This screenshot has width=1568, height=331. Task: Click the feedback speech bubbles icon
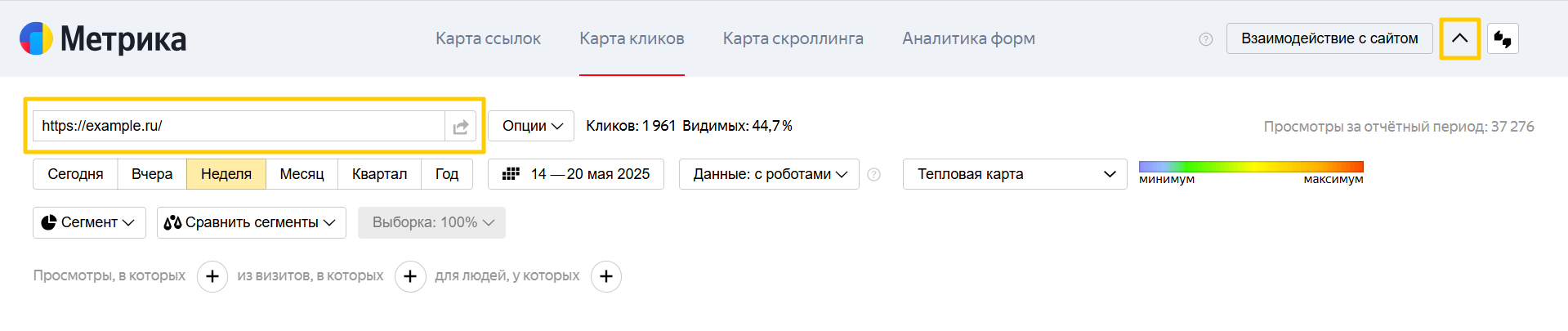point(1503,39)
